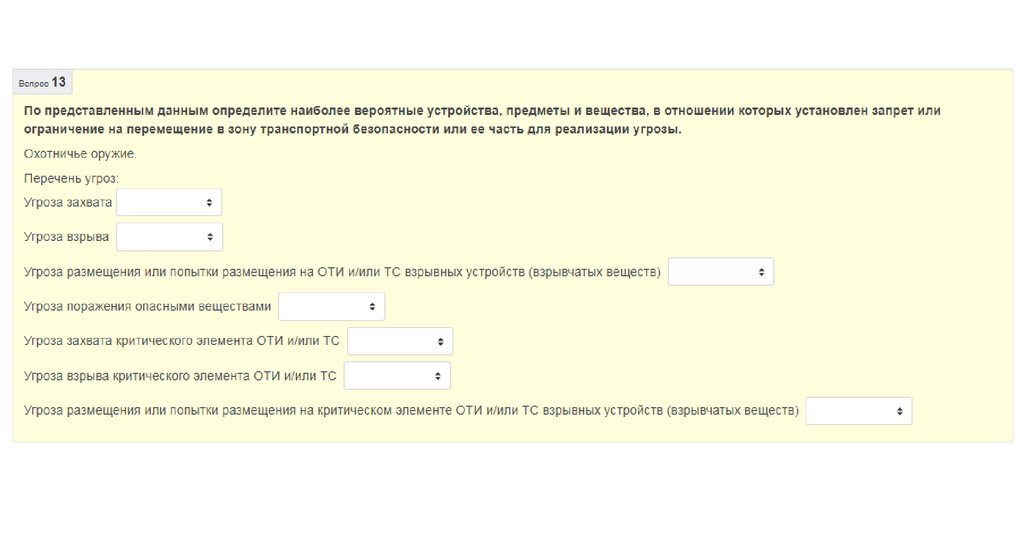Click the Угроза захвата label
Viewport: 1024px width, 556px height.
68,202
